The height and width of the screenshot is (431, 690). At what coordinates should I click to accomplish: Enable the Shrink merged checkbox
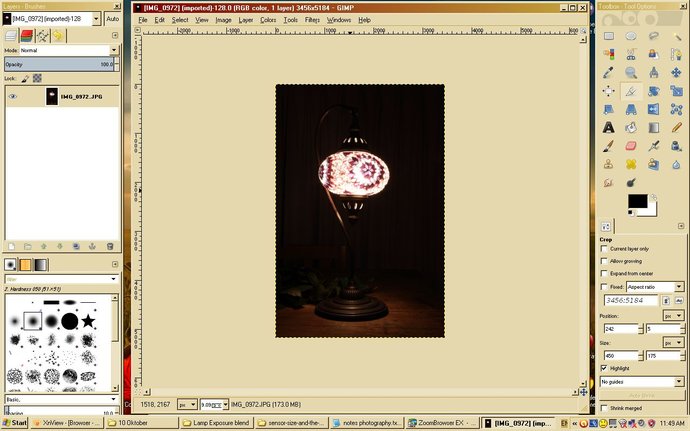click(604, 408)
